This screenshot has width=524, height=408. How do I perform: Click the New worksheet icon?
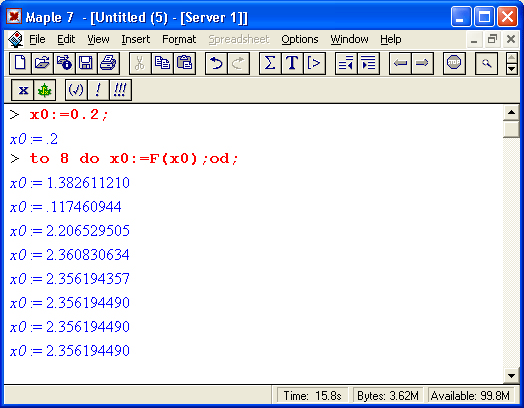pyautogui.click(x=20, y=63)
